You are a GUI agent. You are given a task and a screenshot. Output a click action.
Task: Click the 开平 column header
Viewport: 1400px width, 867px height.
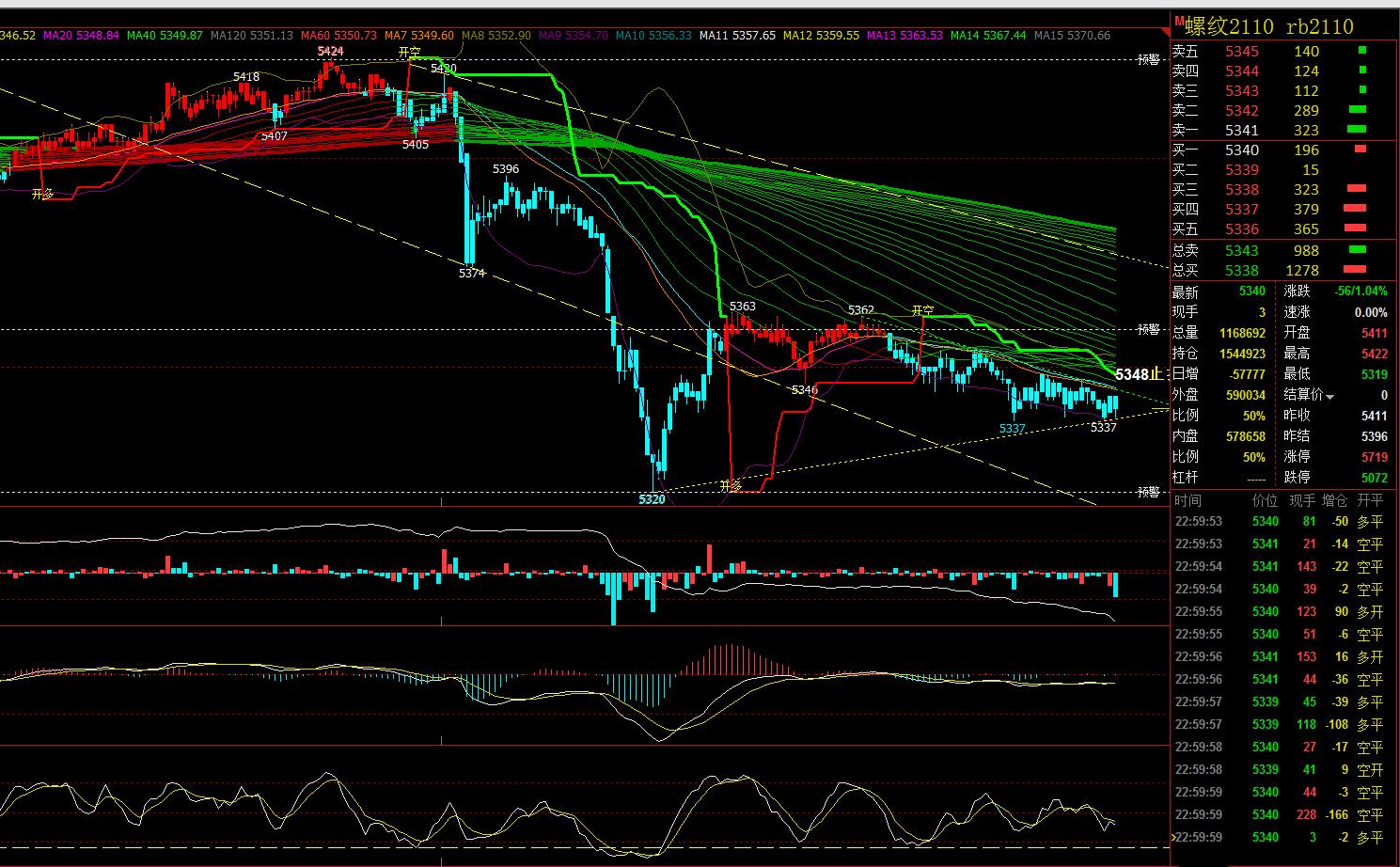1370,500
